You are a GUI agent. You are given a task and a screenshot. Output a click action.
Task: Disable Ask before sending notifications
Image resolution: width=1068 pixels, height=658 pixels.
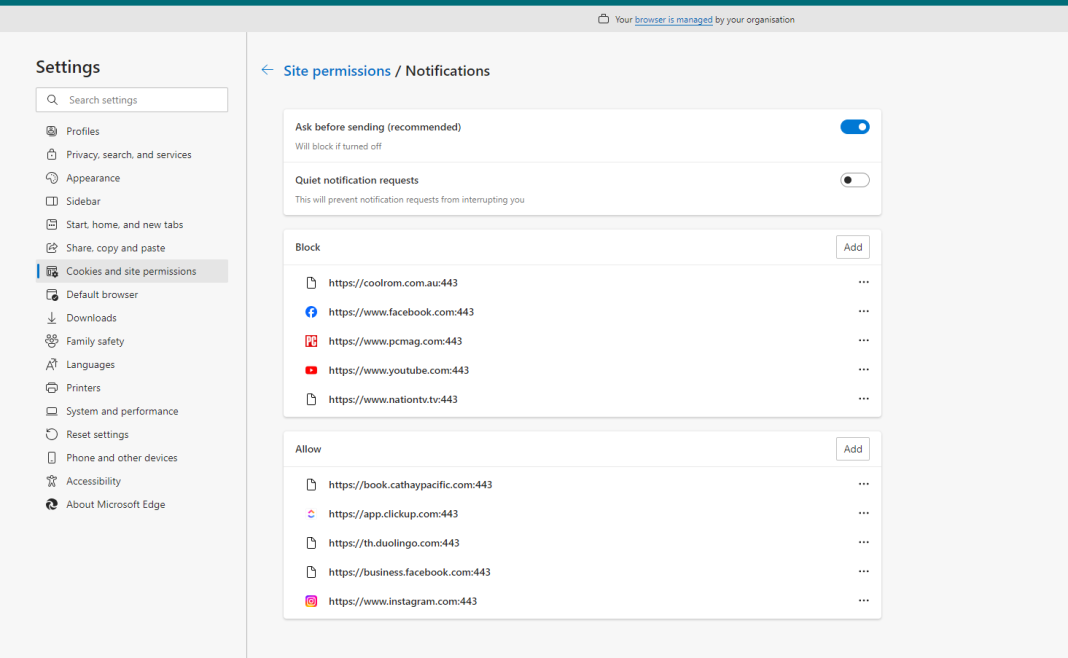[x=855, y=126]
